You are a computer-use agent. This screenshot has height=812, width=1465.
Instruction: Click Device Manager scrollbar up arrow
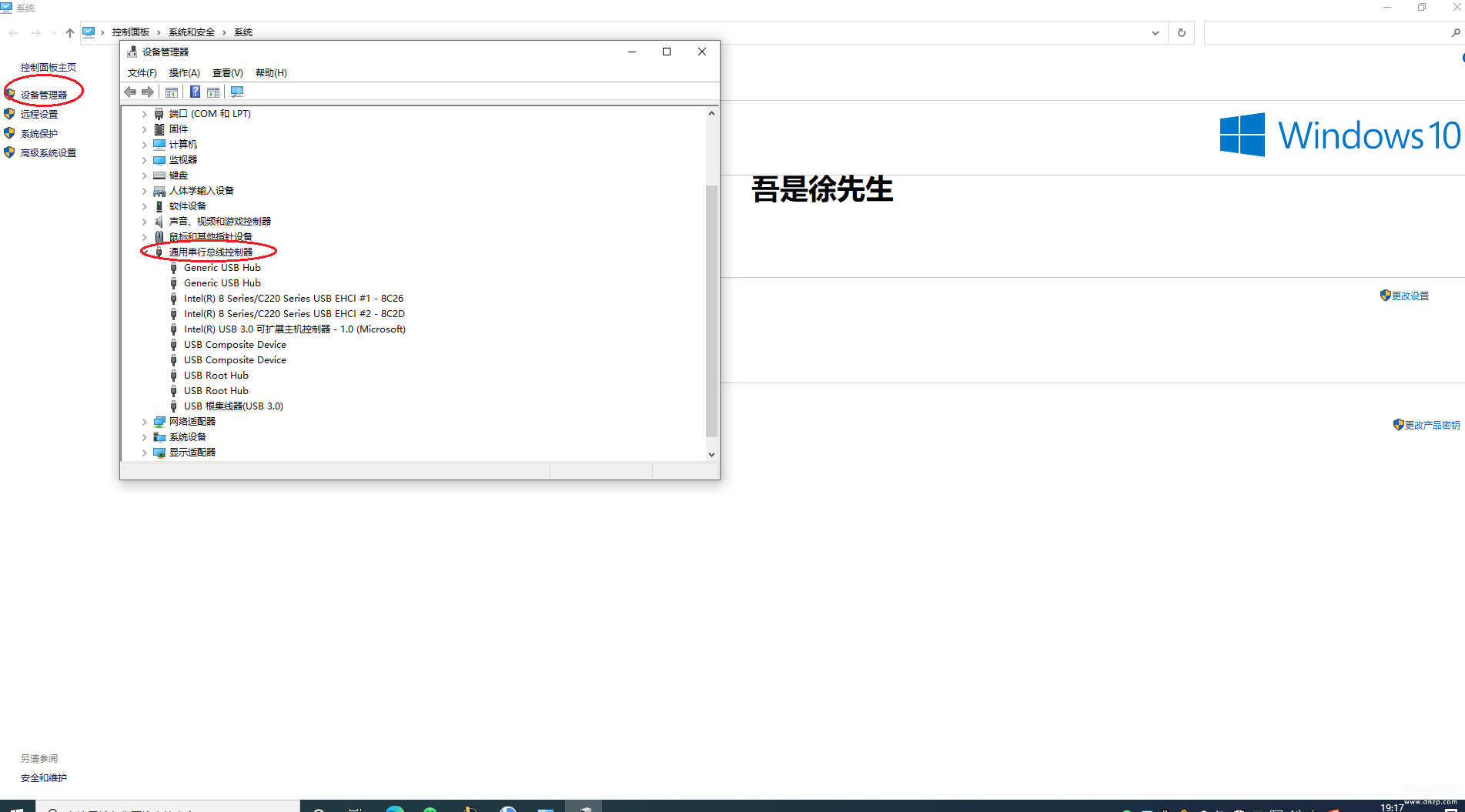(x=711, y=113)
